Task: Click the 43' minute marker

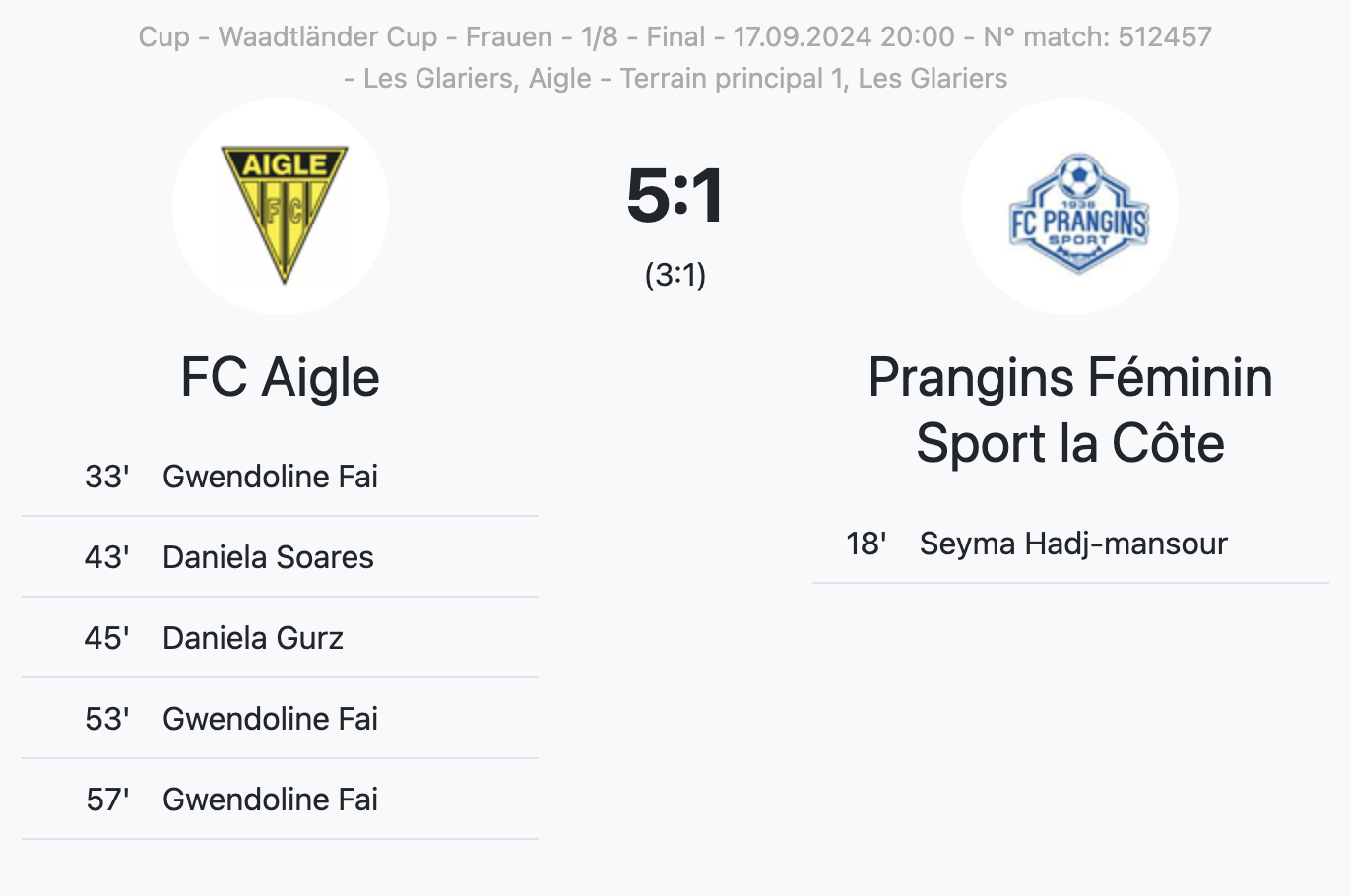Action: point(106,557)
